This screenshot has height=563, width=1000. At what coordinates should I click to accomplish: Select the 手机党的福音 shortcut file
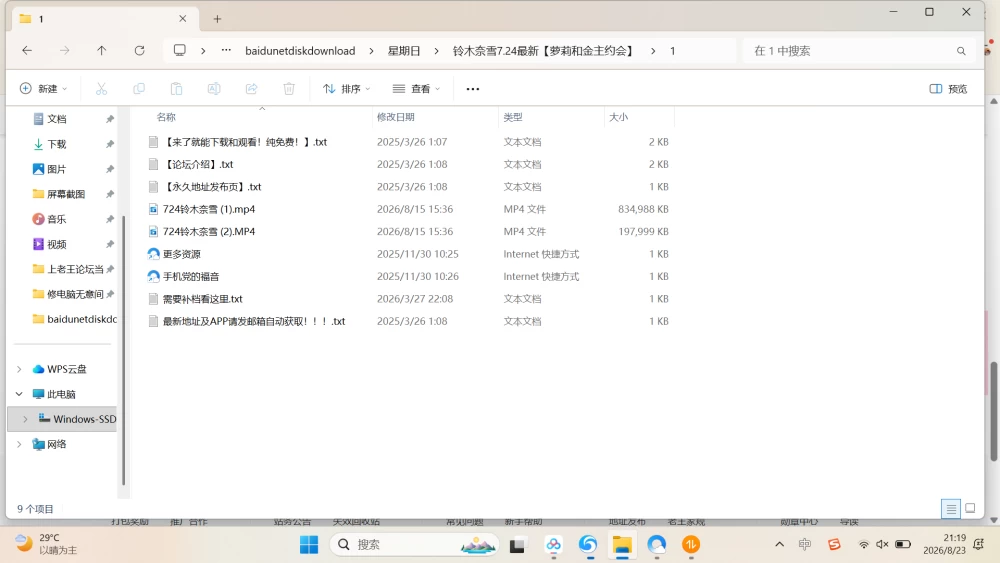click(x=191, y=276)
